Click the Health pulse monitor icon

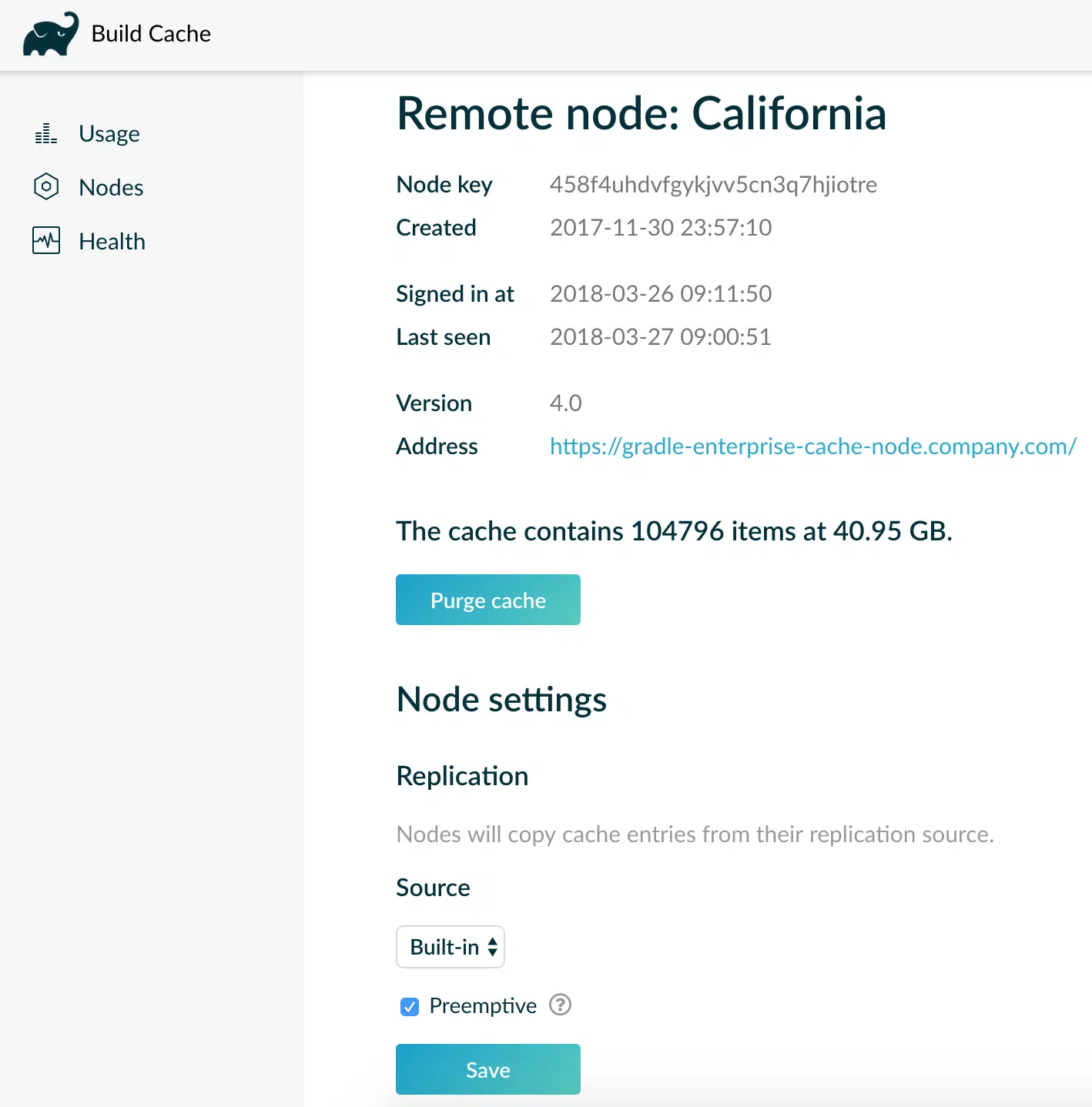[x=46, y=241]
